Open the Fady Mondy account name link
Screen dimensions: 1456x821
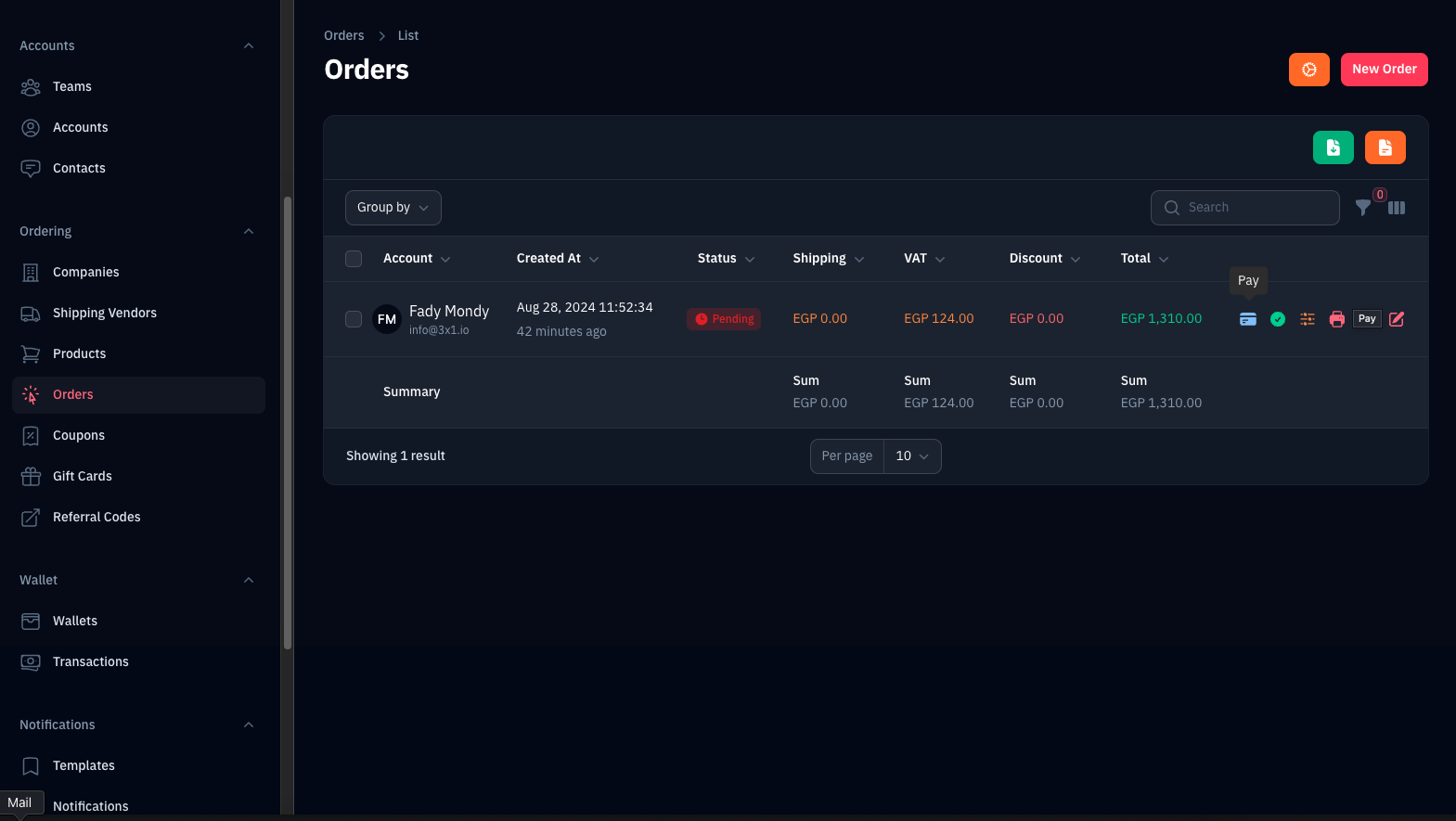point(449,311)
